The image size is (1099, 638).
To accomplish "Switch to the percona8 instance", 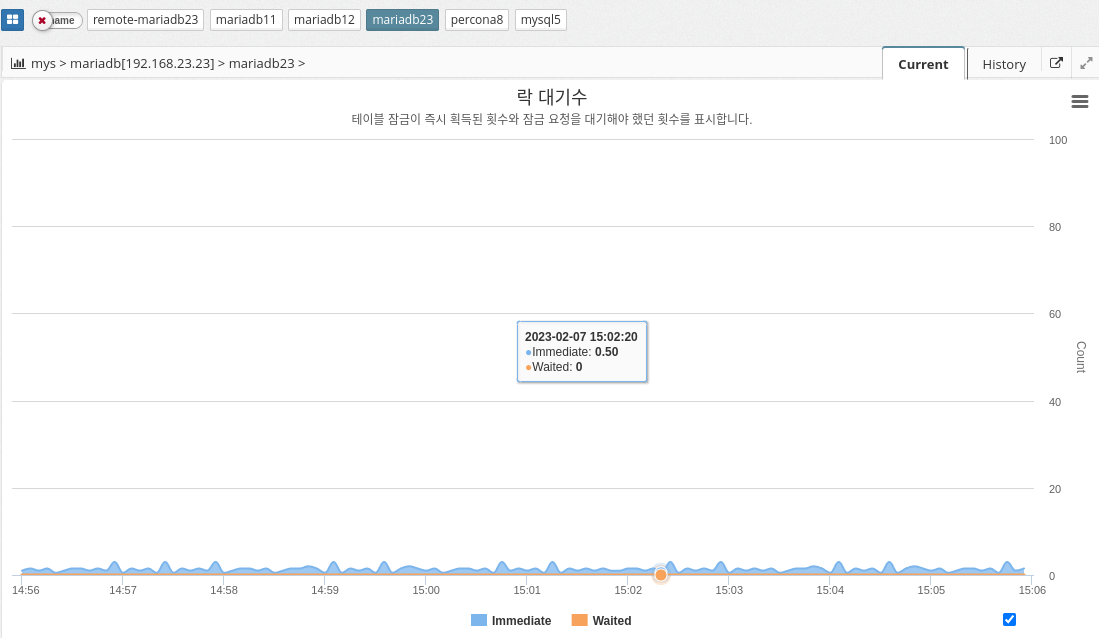I will click(x=477, y=20).
